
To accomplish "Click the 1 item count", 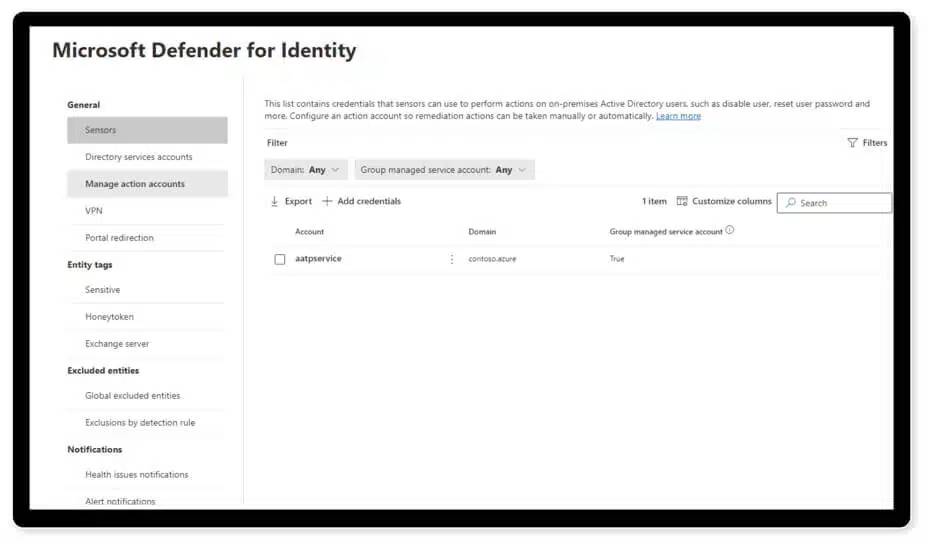I will pyautogui.click(x=654, y=201).
